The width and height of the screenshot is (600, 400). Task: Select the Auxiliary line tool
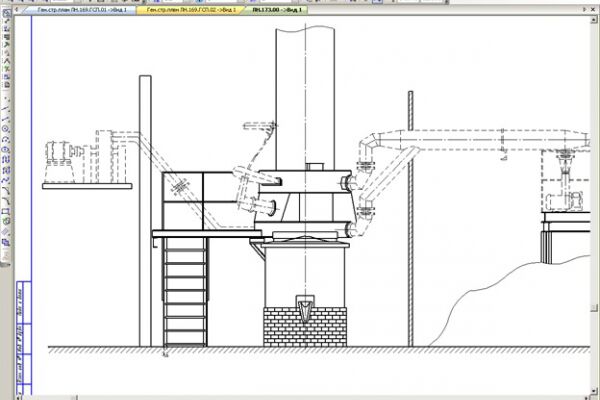coord(7,109)
